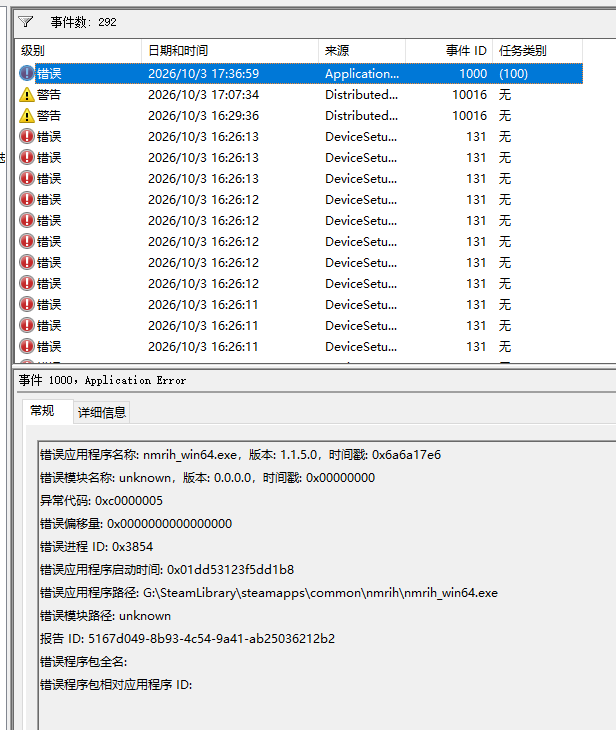Click 警告 level text in the 17:07:34 row
616x730 pixels.
click(49, 95)
